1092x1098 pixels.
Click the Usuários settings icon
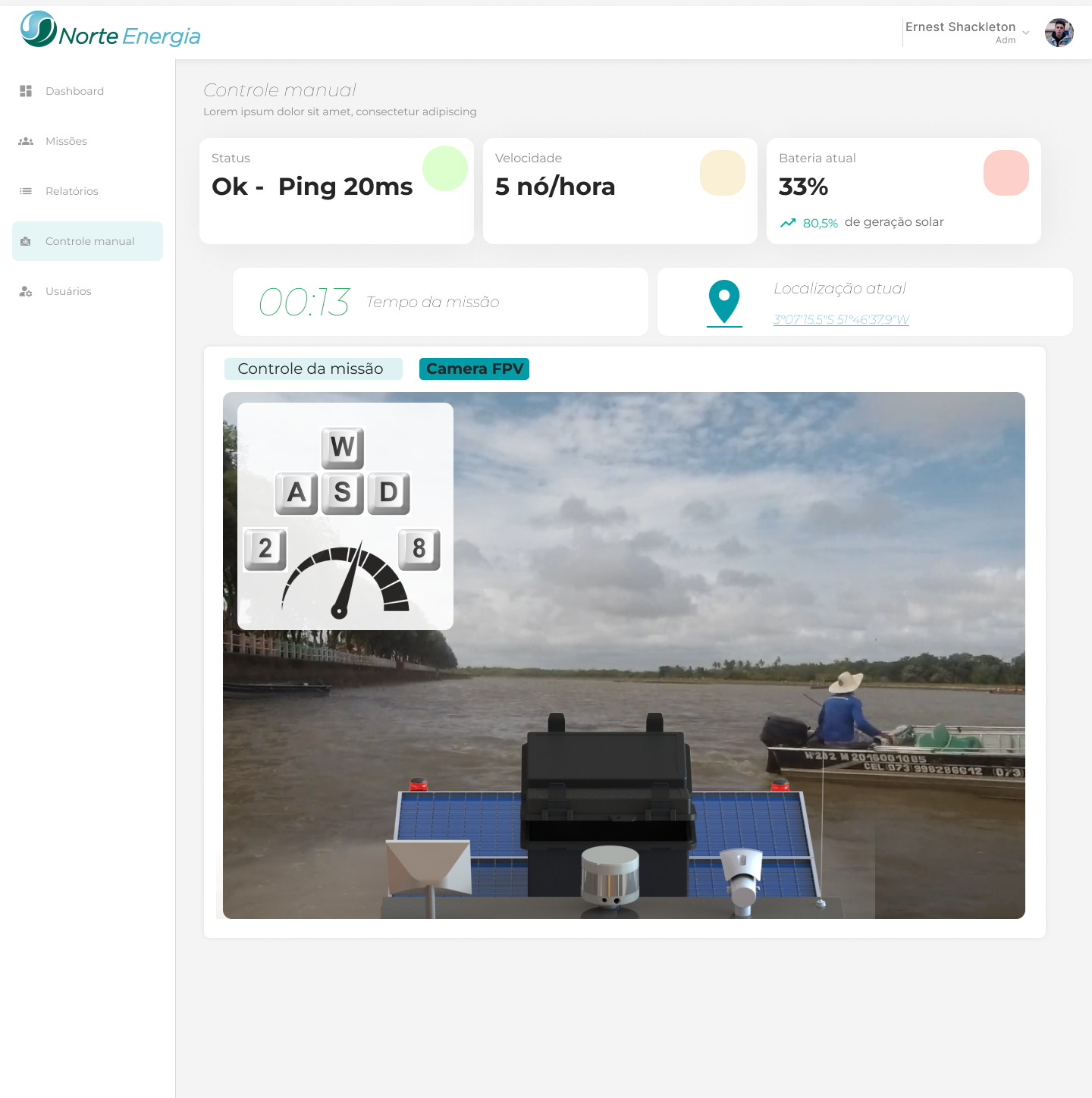26,291
